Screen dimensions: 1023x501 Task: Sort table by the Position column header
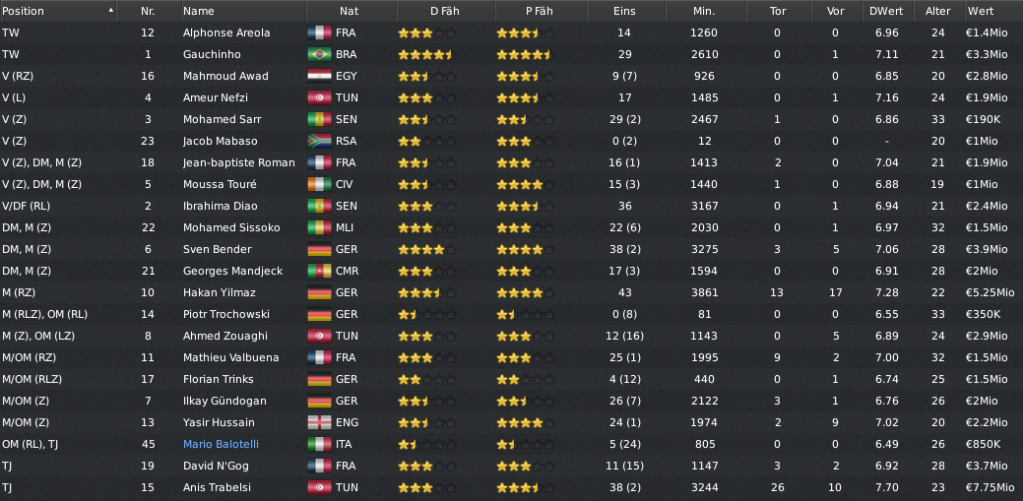tap(58, 11)
